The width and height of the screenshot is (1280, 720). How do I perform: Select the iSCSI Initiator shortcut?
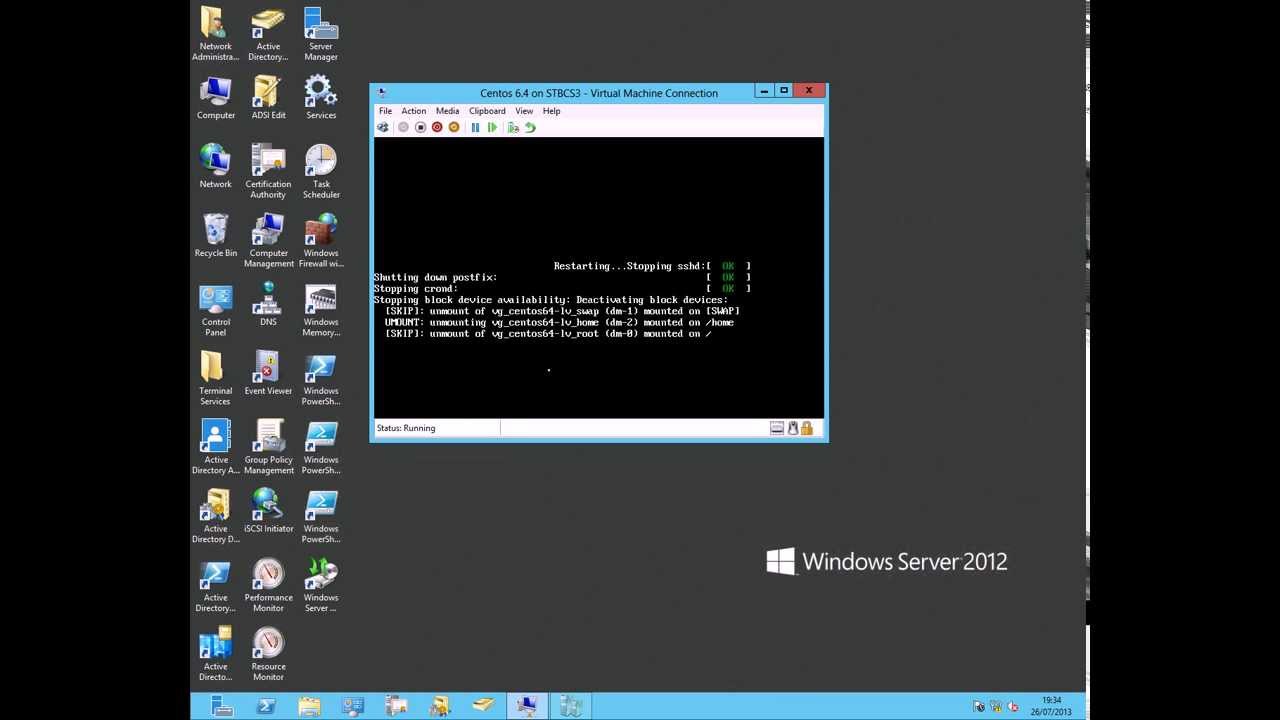268,511
